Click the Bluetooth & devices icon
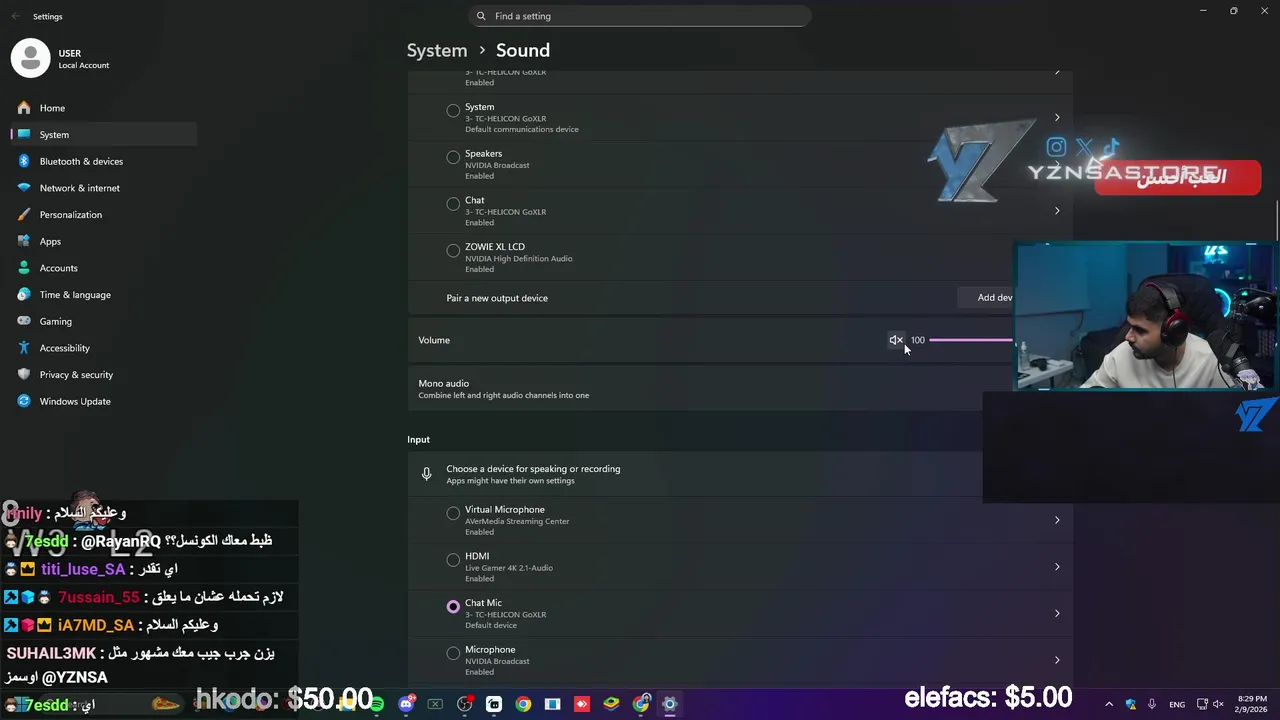 [x=24, y=161]
